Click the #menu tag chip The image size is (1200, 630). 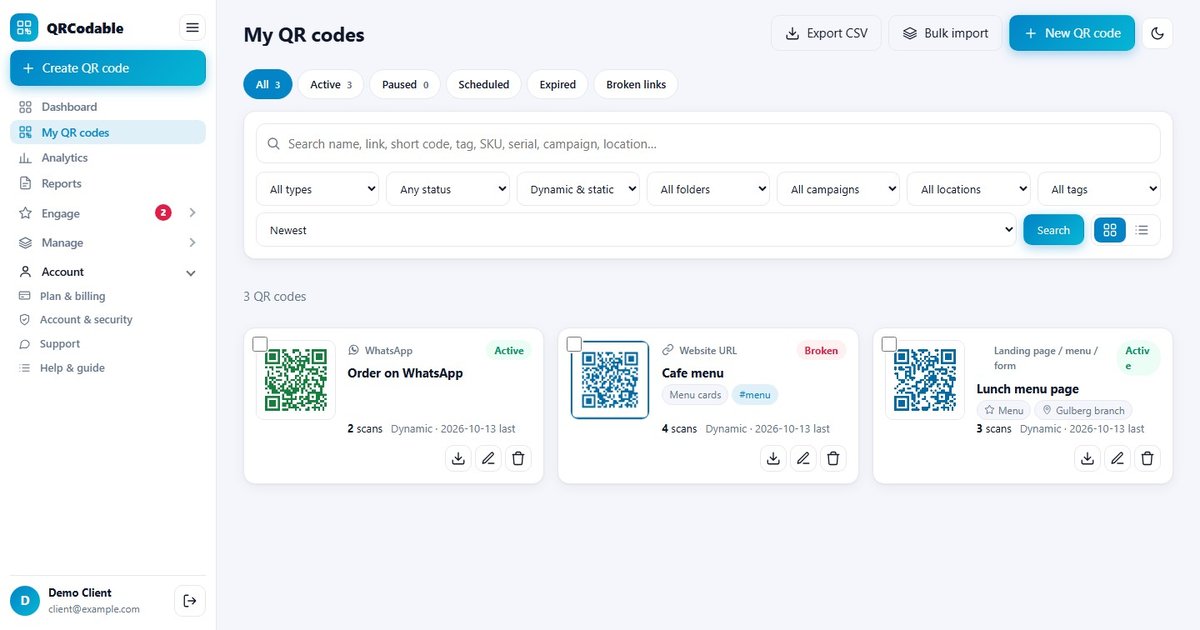(x=755, y=395)
